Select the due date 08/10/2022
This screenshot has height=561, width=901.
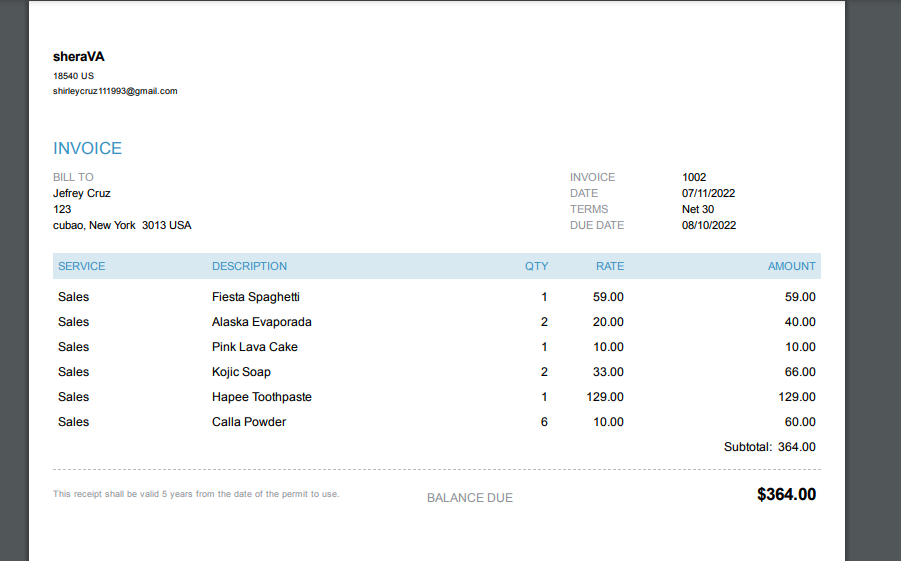pos(709,225)
